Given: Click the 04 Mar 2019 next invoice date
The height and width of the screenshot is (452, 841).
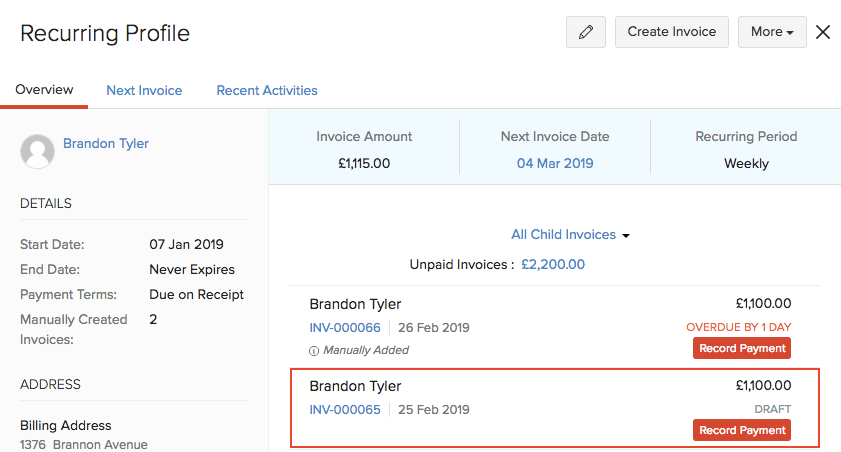Looking at the screenshot, I should coord(555,163).
